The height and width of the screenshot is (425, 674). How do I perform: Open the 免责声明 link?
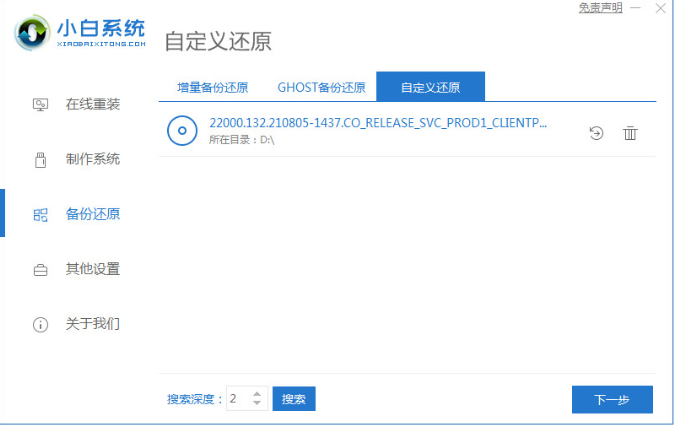click(600, 8)
